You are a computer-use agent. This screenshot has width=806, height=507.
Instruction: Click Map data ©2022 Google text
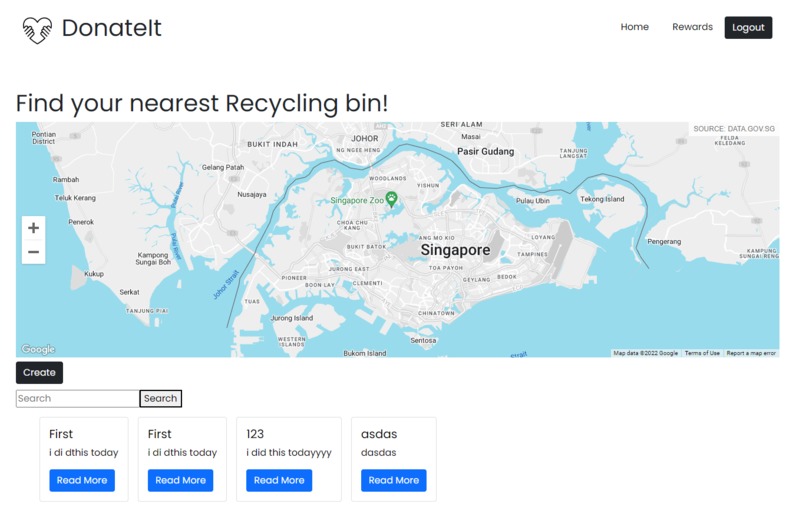coord(646,353)
